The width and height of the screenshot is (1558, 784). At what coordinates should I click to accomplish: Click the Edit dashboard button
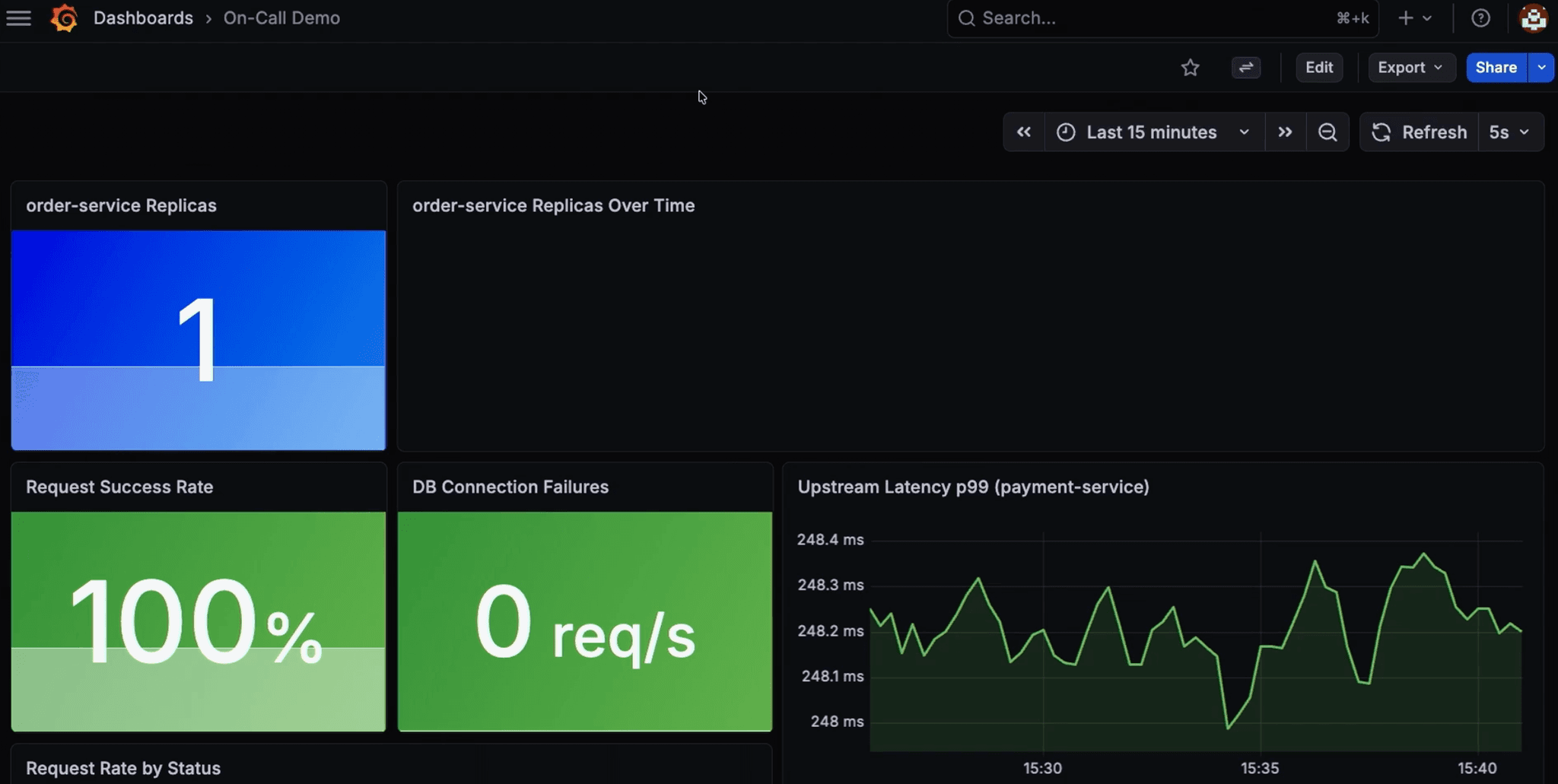(1319, 68)
